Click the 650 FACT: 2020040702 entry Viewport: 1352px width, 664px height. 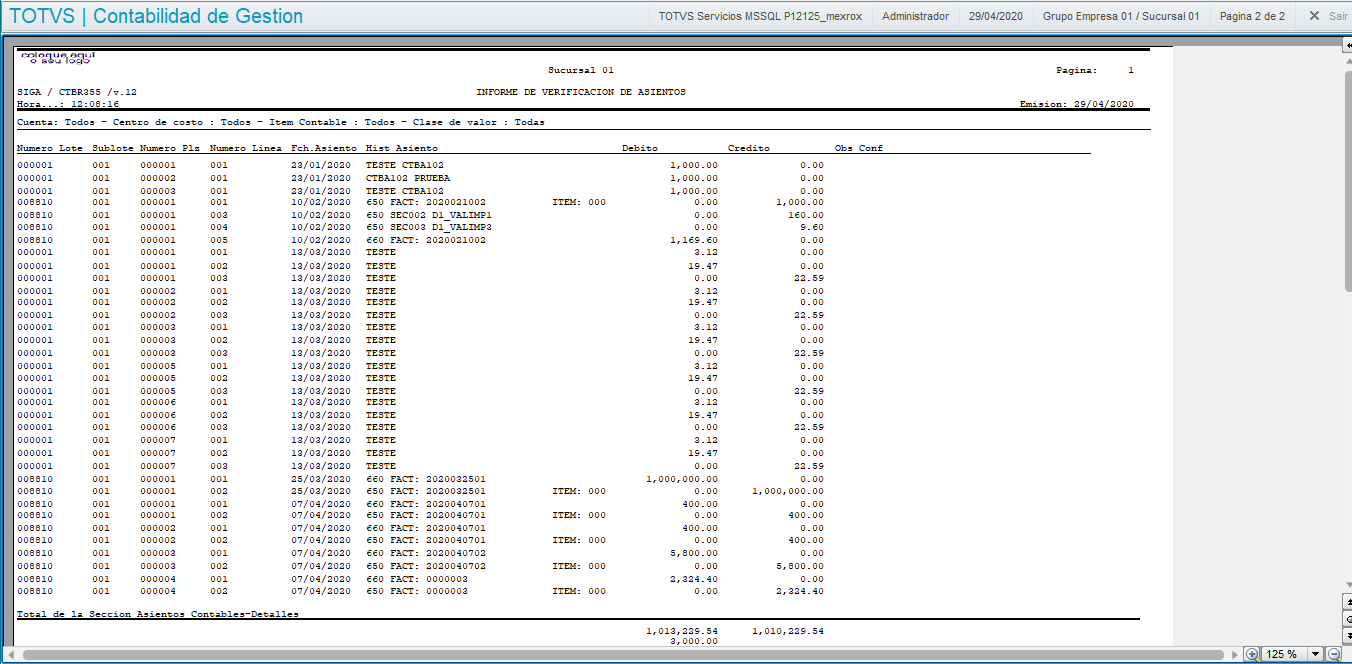point(426,566)
